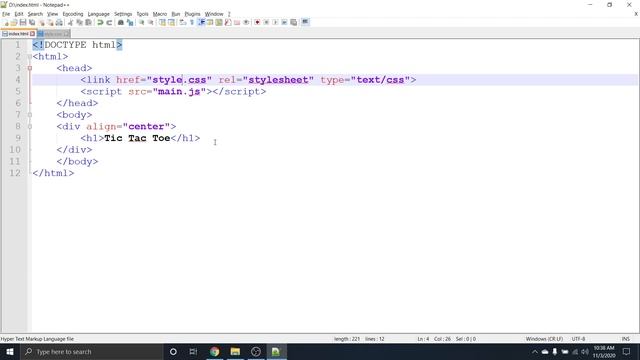The height and width of the screenshot is (360, 640).
Task: Open the View menu
Action: click(x=52, y=14)
